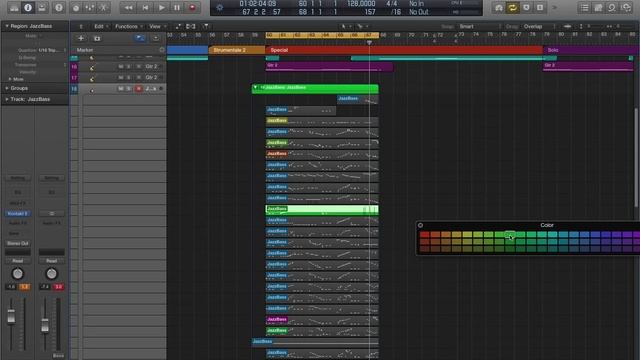
Task: Pick the green swatch under the cursor
Action: coord(510,234)
